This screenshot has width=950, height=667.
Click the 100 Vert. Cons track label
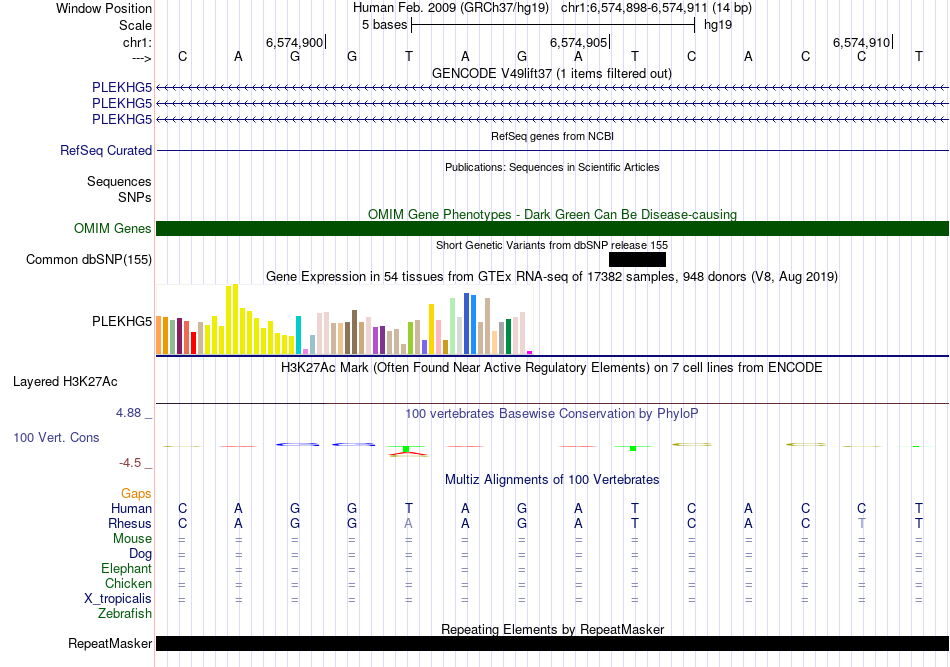pos(56,438)
